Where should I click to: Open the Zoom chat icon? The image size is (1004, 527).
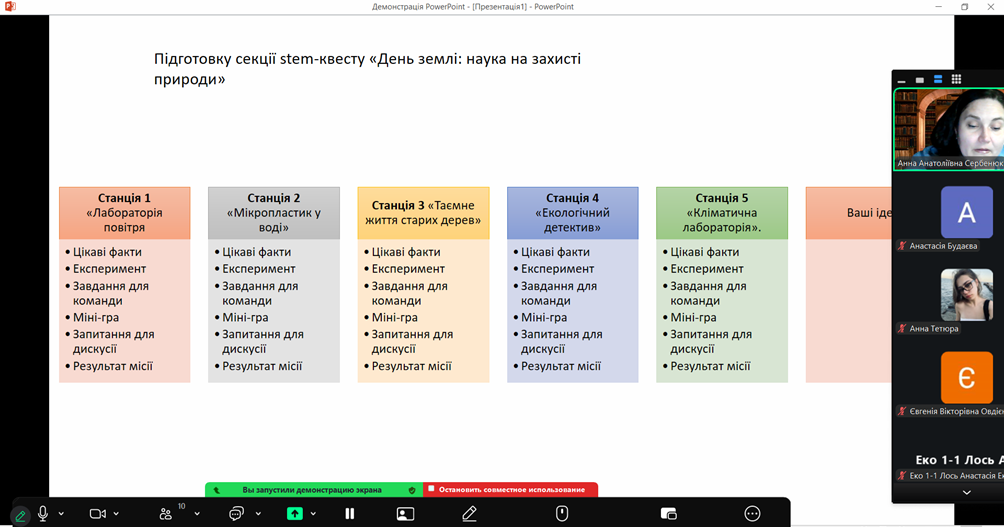pyautogui.click(x=236, y=514)
